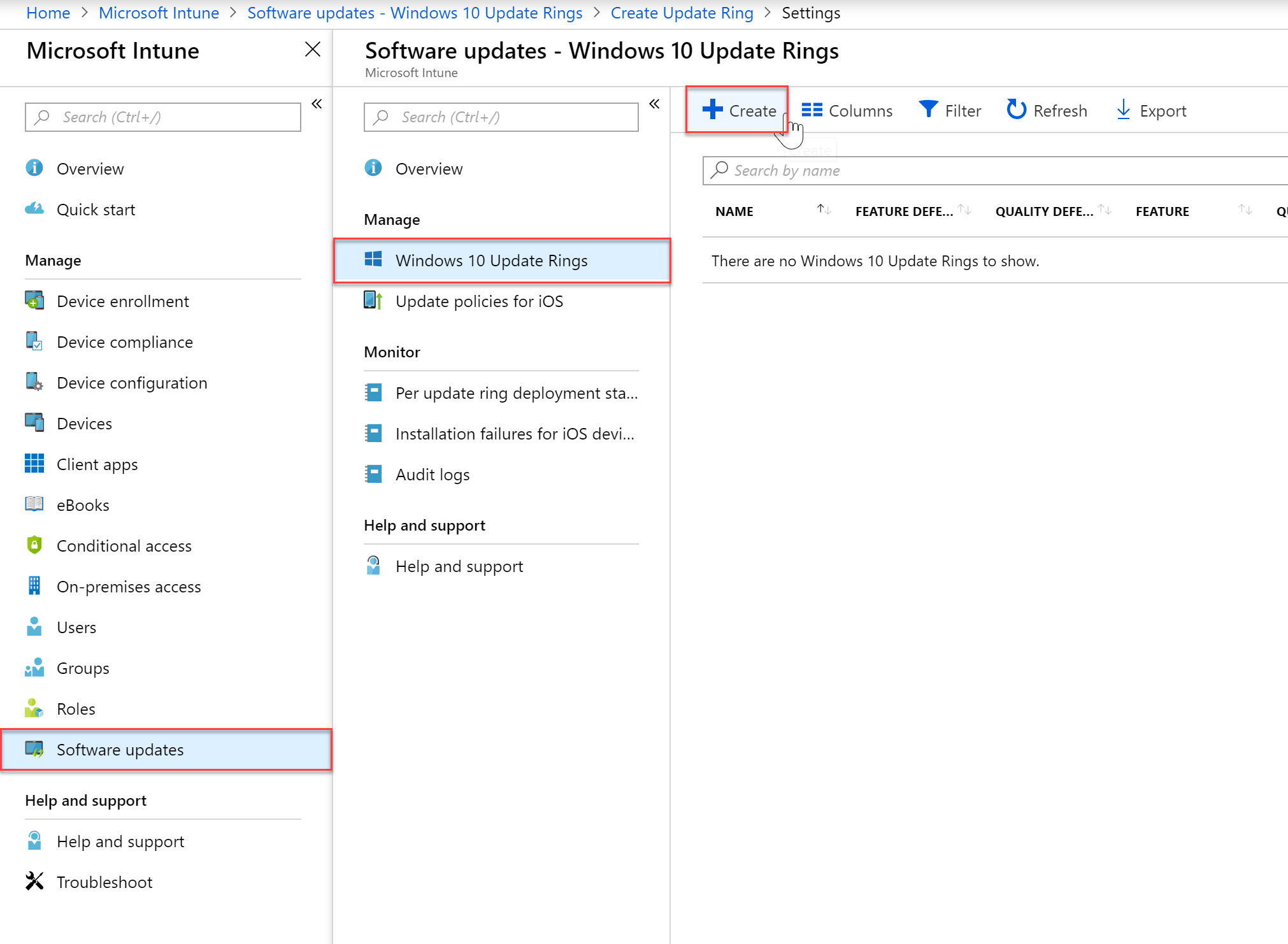Click the NAME column header text

tap(734, 211)
